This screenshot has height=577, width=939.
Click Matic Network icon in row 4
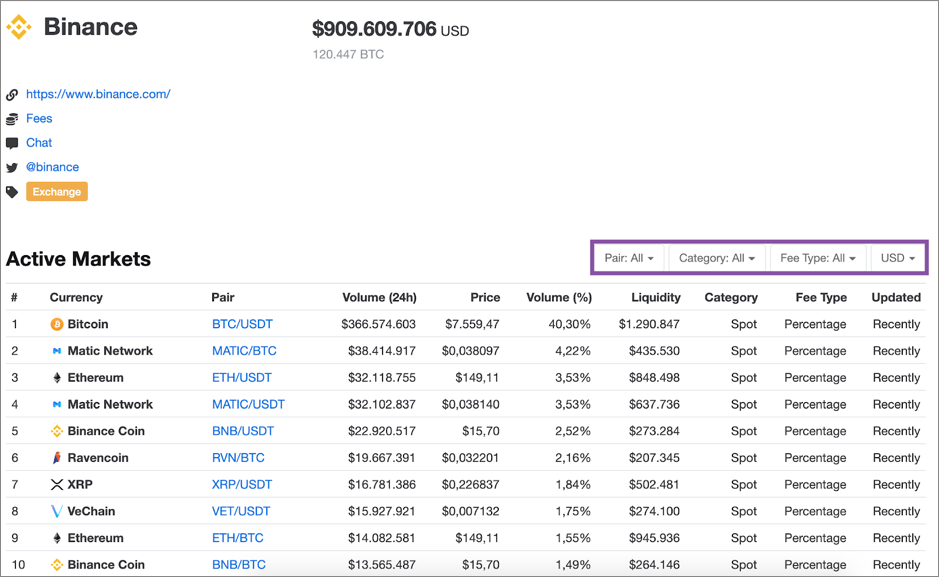click(x=57, y=405)
